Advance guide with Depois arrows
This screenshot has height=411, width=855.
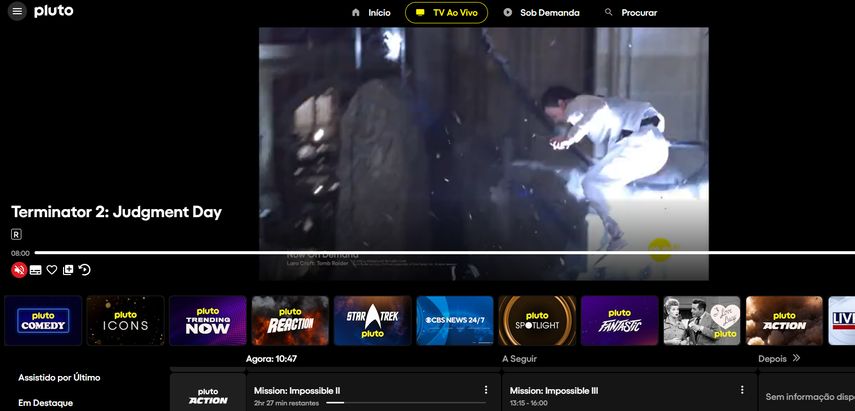[796, 359]
